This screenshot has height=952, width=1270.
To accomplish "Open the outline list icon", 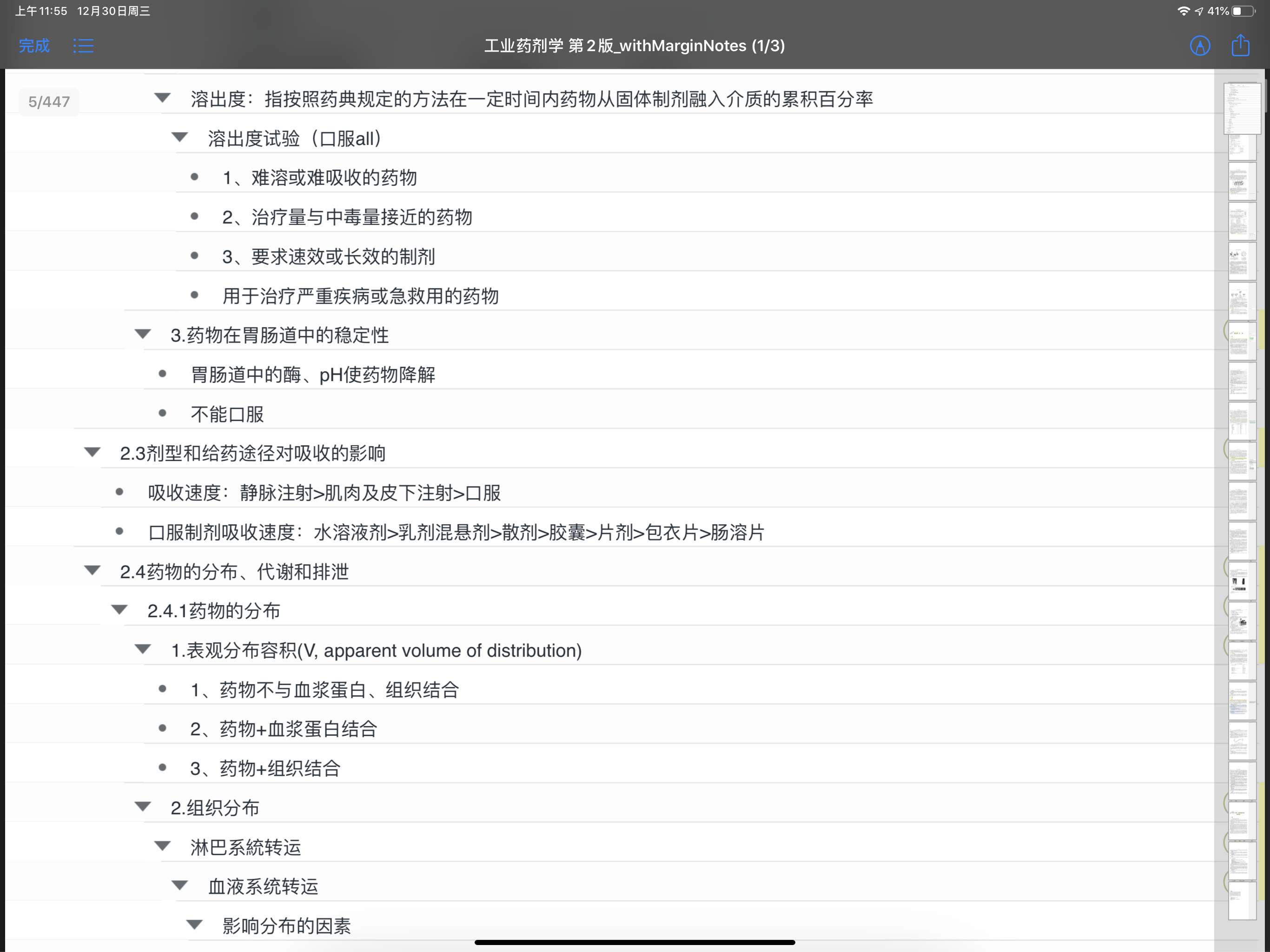I will click(x=83, y=46).
